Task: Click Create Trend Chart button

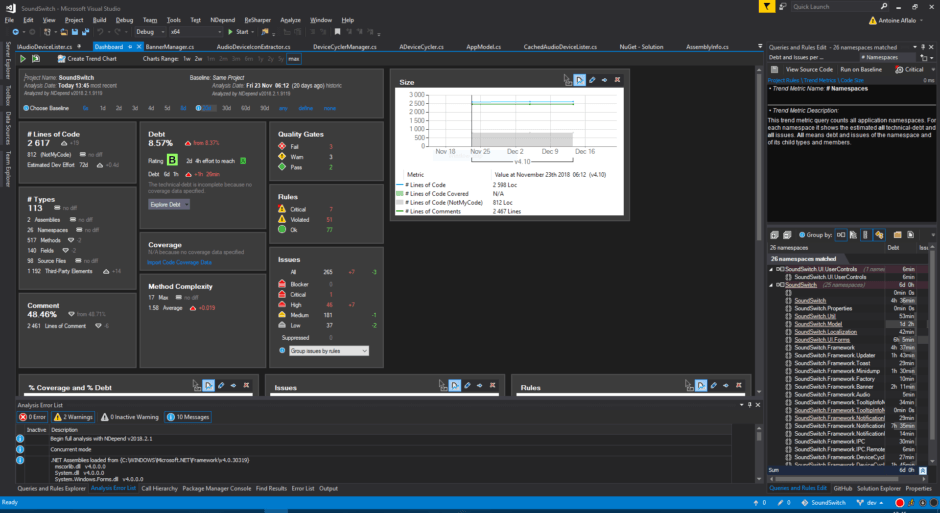Action: pos(87,59)
